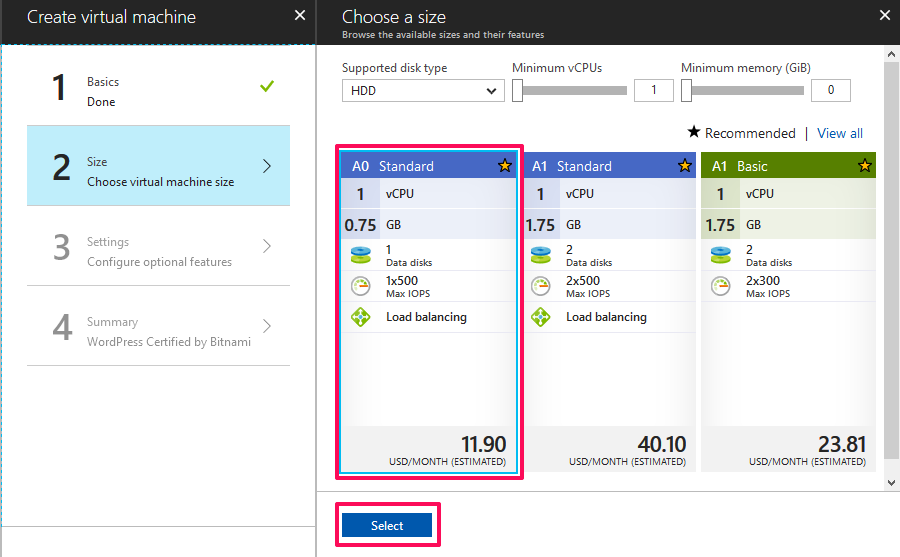The image size is (900, 557).
Task: Click the green checkmark next to Basics
Action: (x=267, y=86)
